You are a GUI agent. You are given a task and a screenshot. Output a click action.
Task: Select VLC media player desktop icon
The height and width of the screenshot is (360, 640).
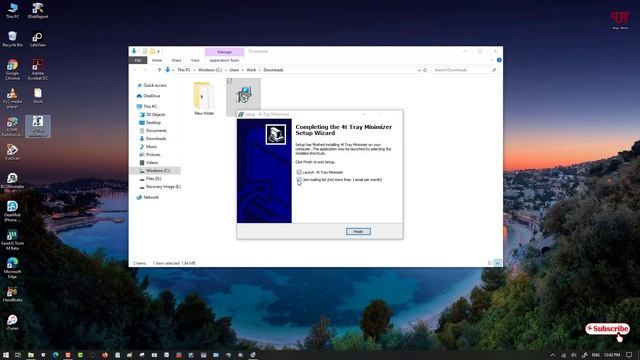click(12, 98)
